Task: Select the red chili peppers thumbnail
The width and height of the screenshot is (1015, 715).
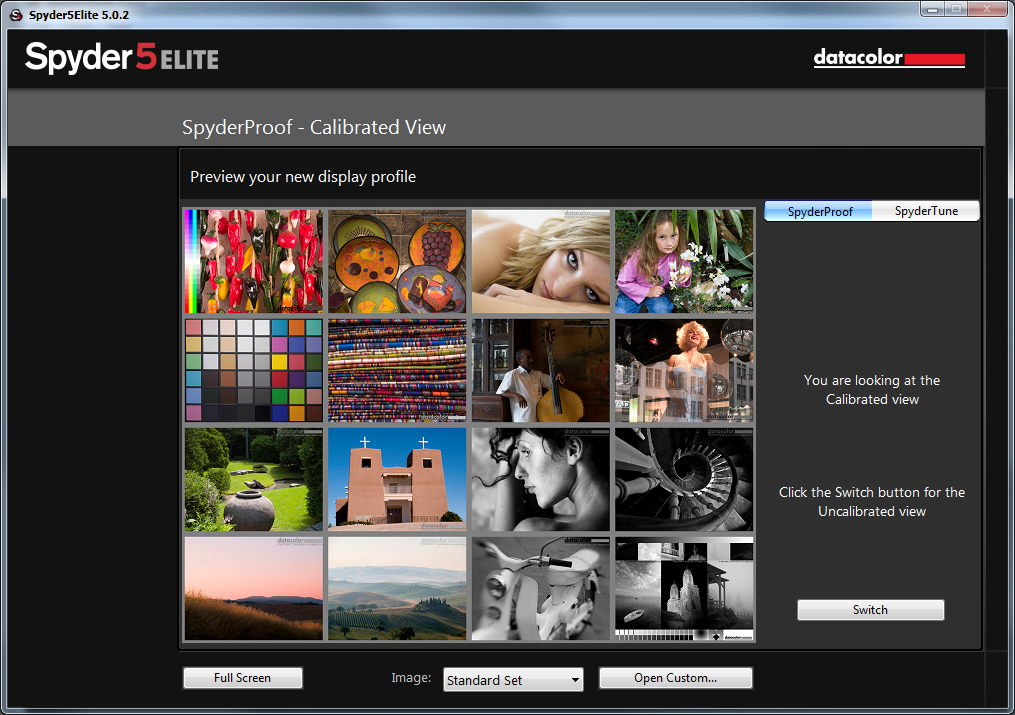Action: [x=254, y=261]
